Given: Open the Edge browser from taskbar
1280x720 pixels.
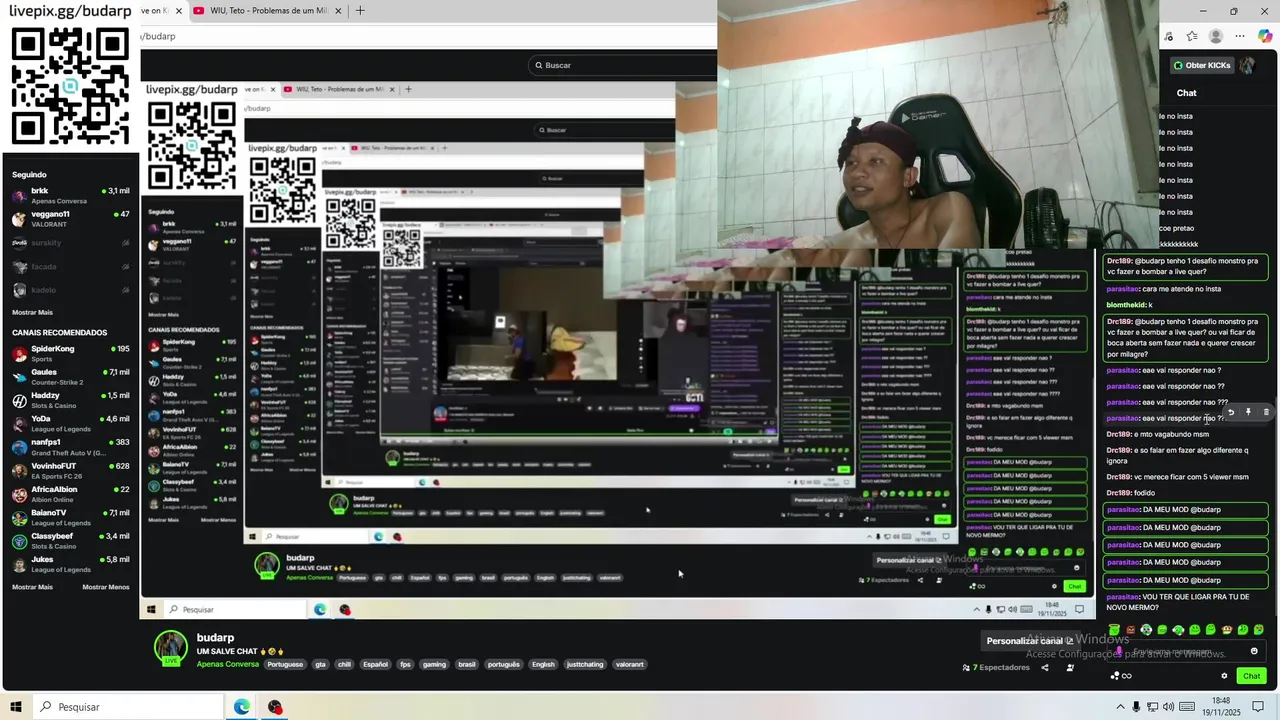Looking at the screenshot, I should [242, 707].
